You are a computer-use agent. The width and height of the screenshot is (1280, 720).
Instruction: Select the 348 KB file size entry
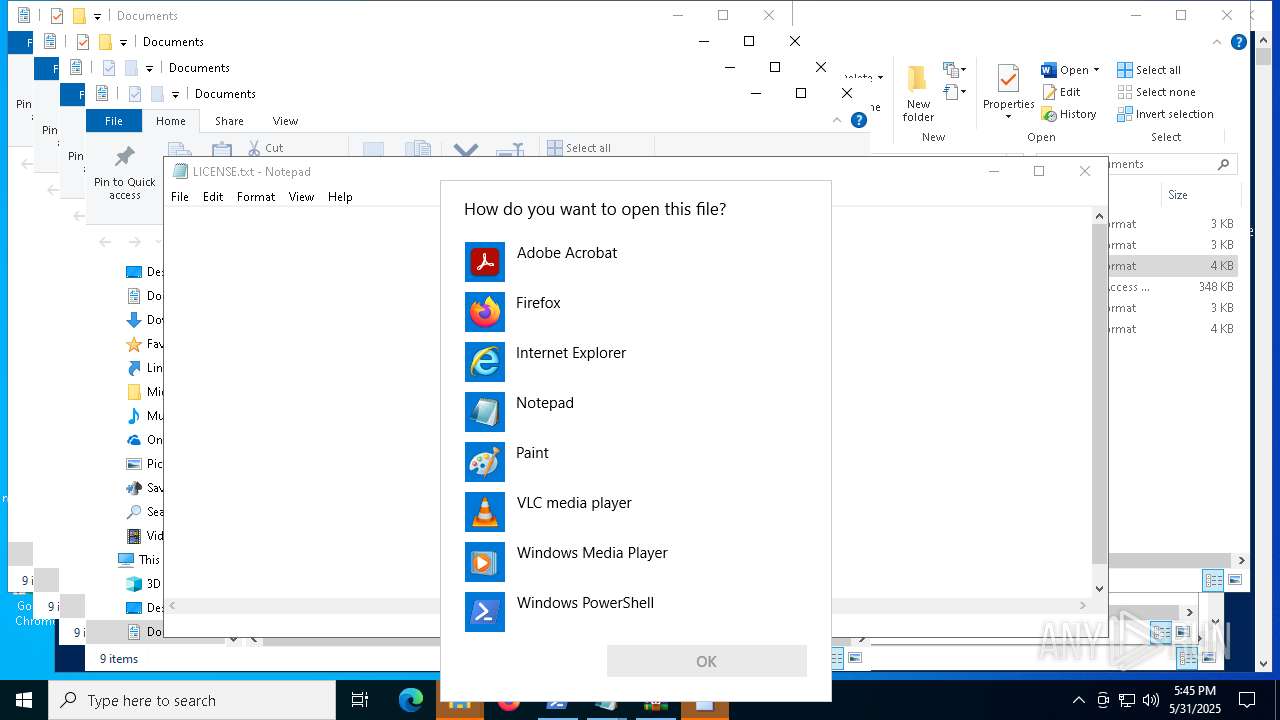coord(1216,287)
